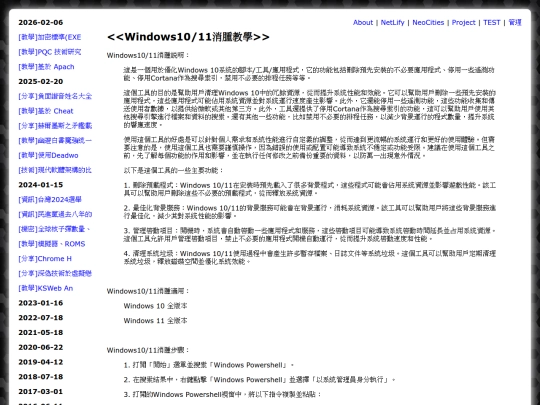This screenshot has height=405, width=540.
Task: Open the [教學]PQC 技術研究 article
Action: click(50, 52)
